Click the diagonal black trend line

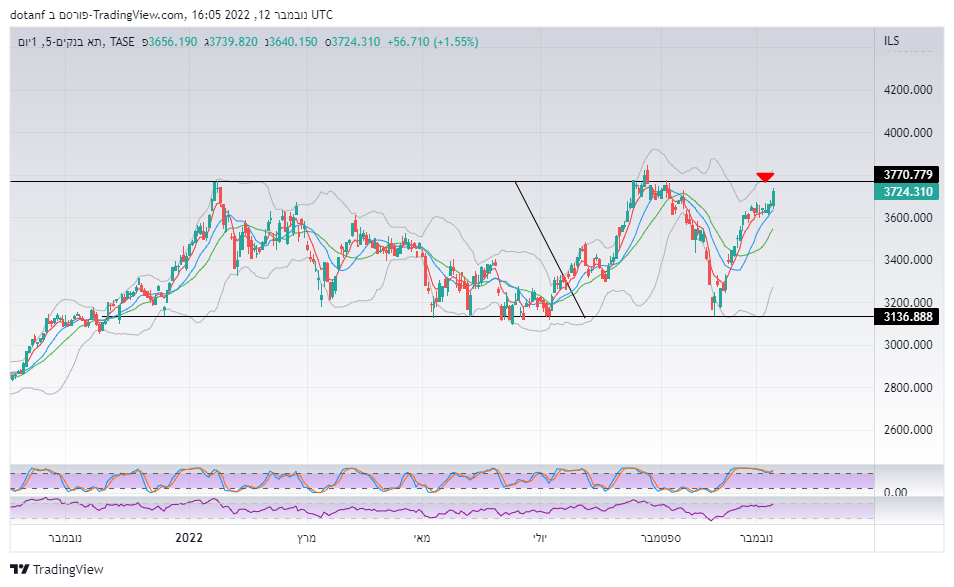[x=550, y=249]
